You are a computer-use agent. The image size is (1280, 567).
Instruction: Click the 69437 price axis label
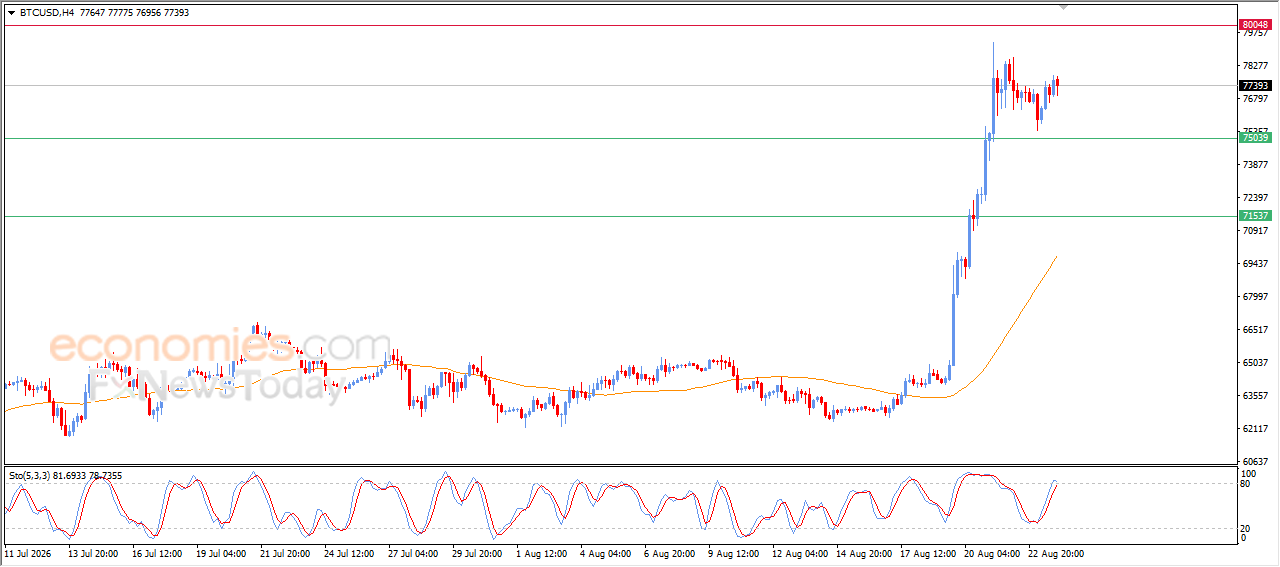coord(1255,264)
